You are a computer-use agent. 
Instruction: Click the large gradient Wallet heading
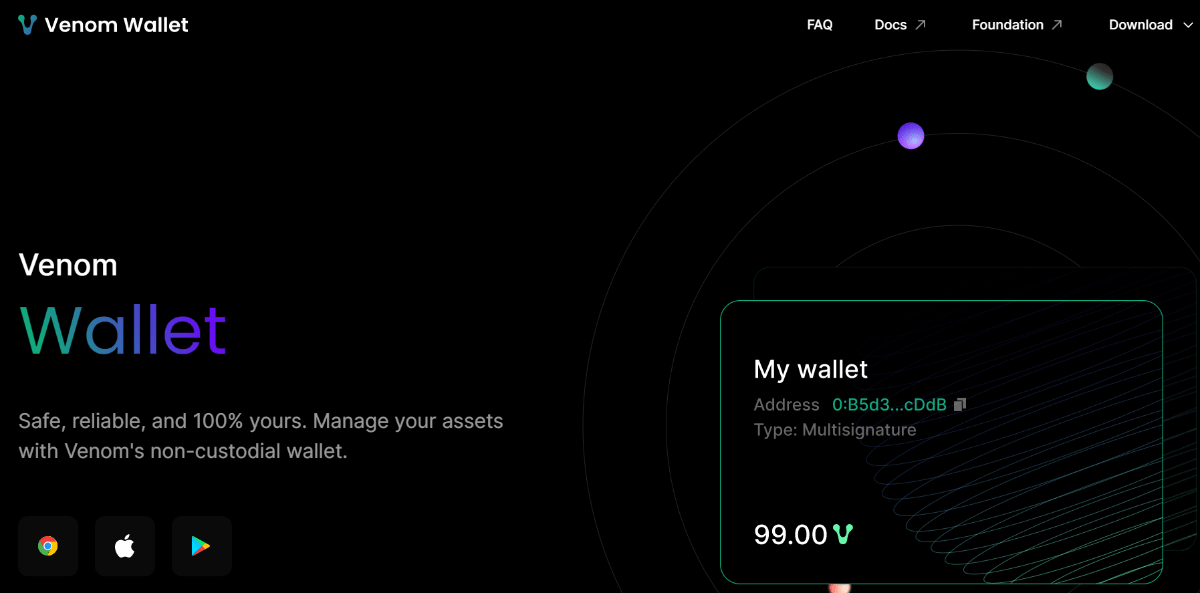click(x=123, y=329)
